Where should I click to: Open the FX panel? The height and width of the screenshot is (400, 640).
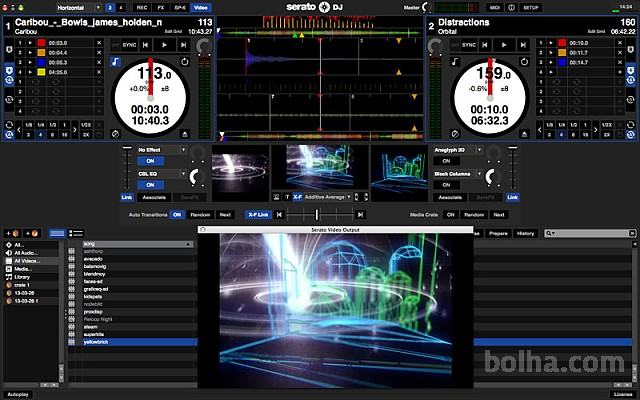point(161,8)
